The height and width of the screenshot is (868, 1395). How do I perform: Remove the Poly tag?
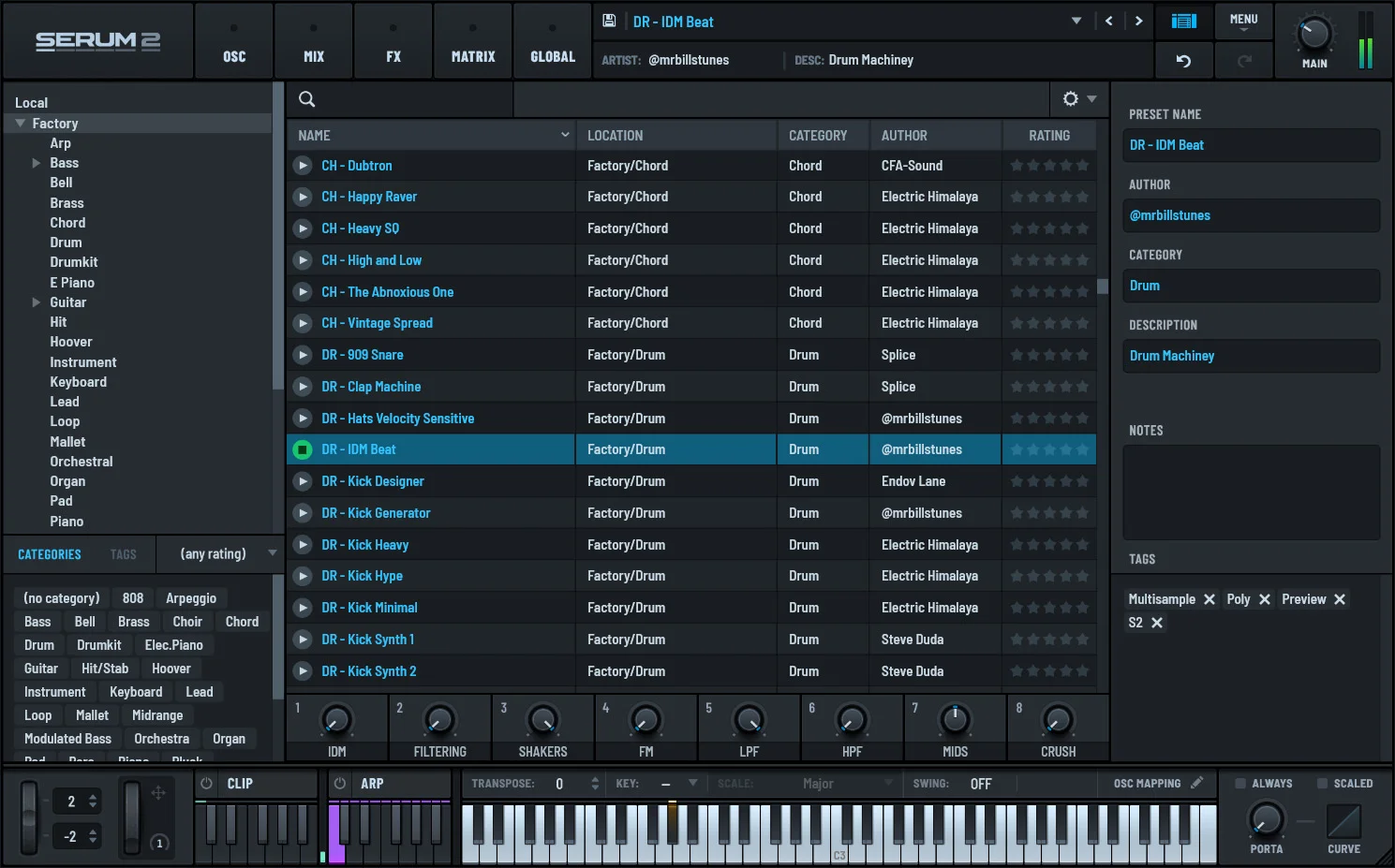point(1265,599)
